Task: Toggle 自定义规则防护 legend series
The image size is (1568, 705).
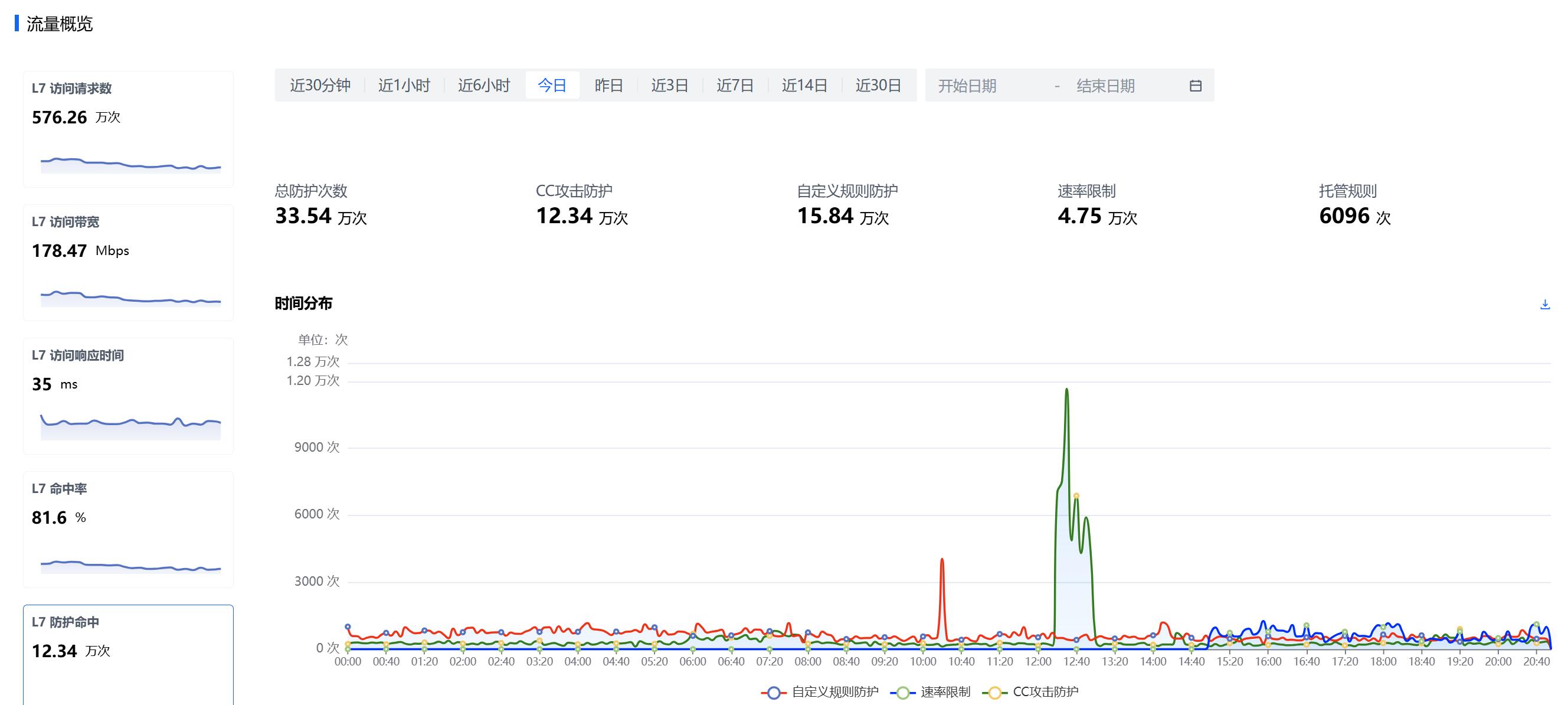Action: pyautogui.click(x=820, y=692)
